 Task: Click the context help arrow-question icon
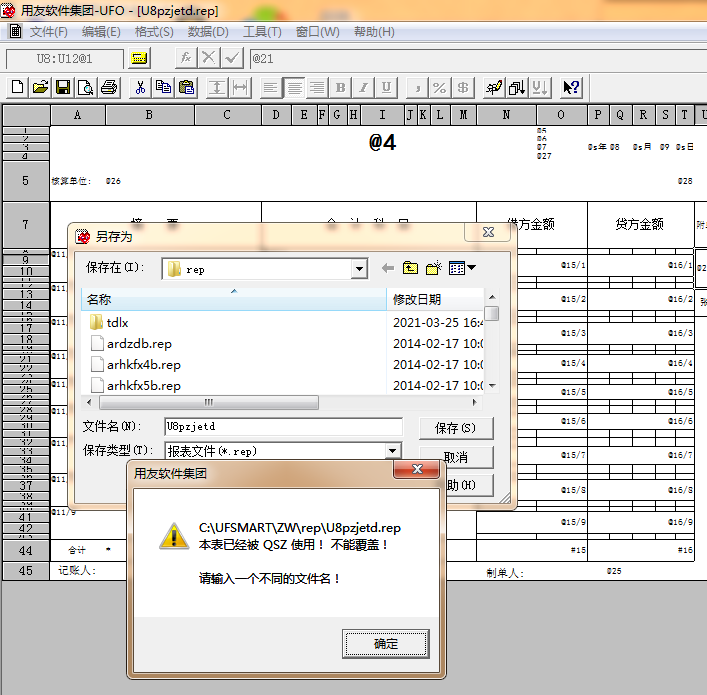[x=571, y=87]
